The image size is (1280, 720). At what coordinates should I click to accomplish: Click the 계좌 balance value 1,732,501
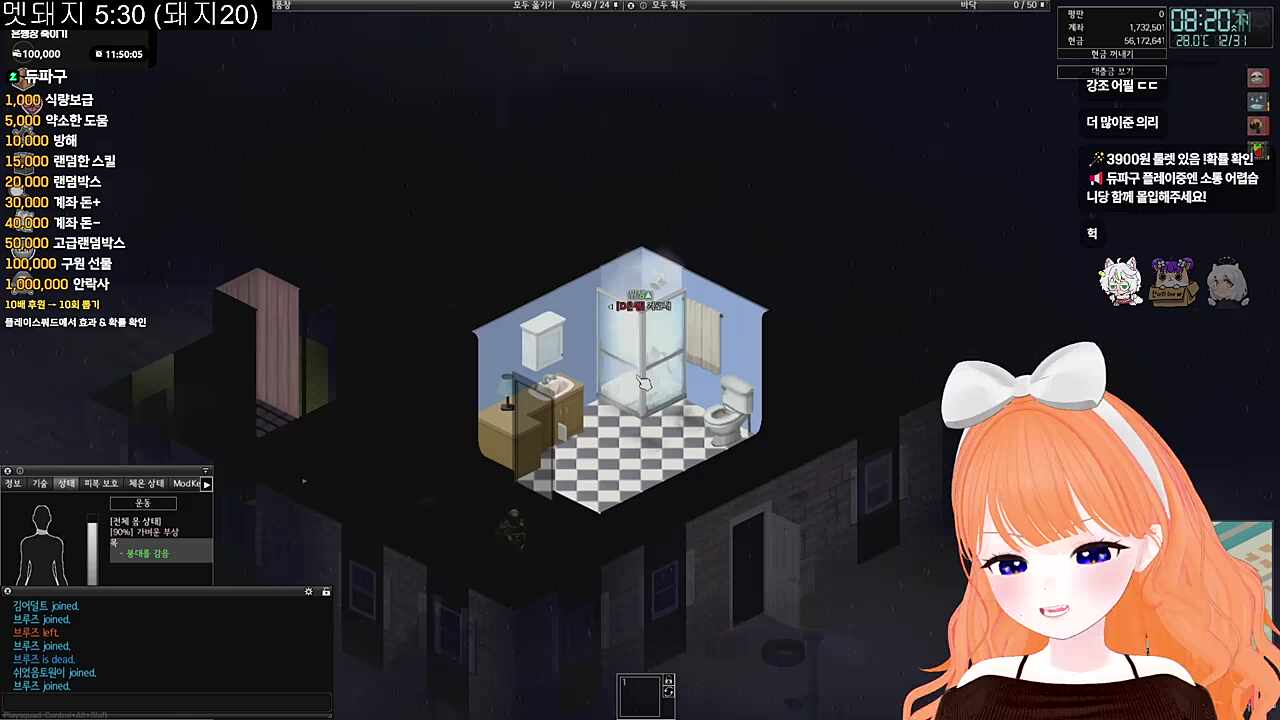(x=1146, y=27)
